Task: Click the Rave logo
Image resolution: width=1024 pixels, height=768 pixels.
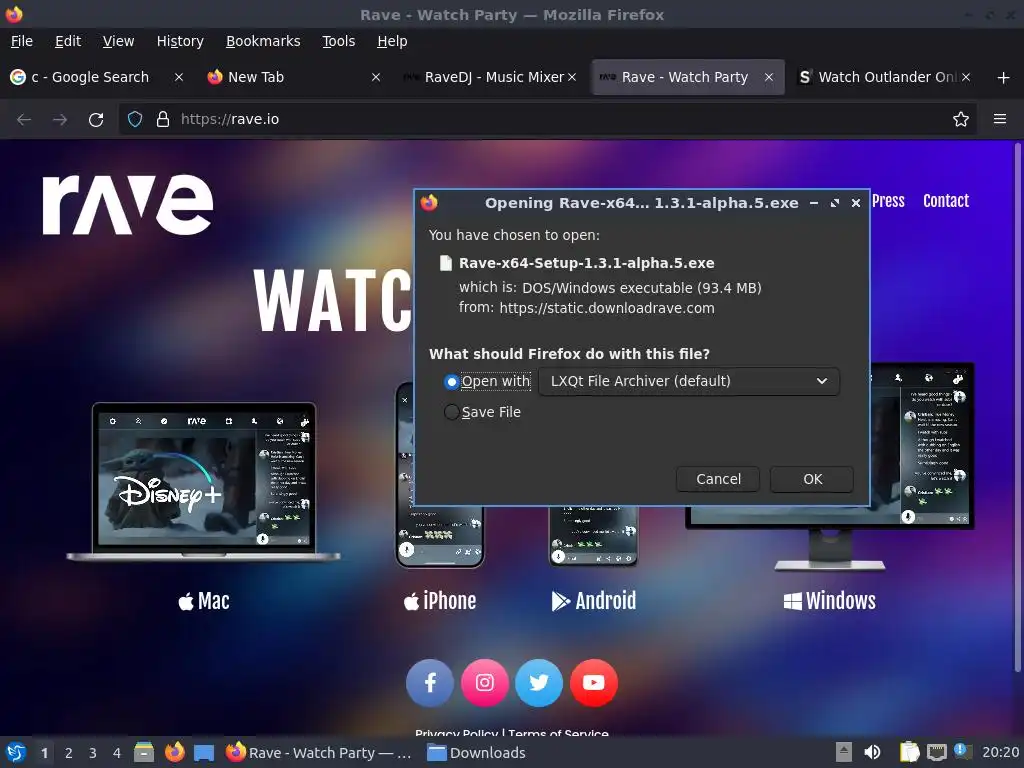Action: (128, 204)
